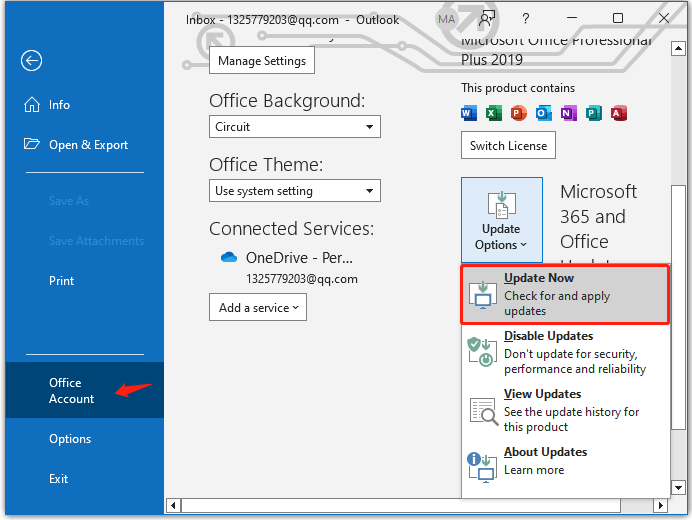Click the Switch License button
692x520 pixels.
(508, 145)
